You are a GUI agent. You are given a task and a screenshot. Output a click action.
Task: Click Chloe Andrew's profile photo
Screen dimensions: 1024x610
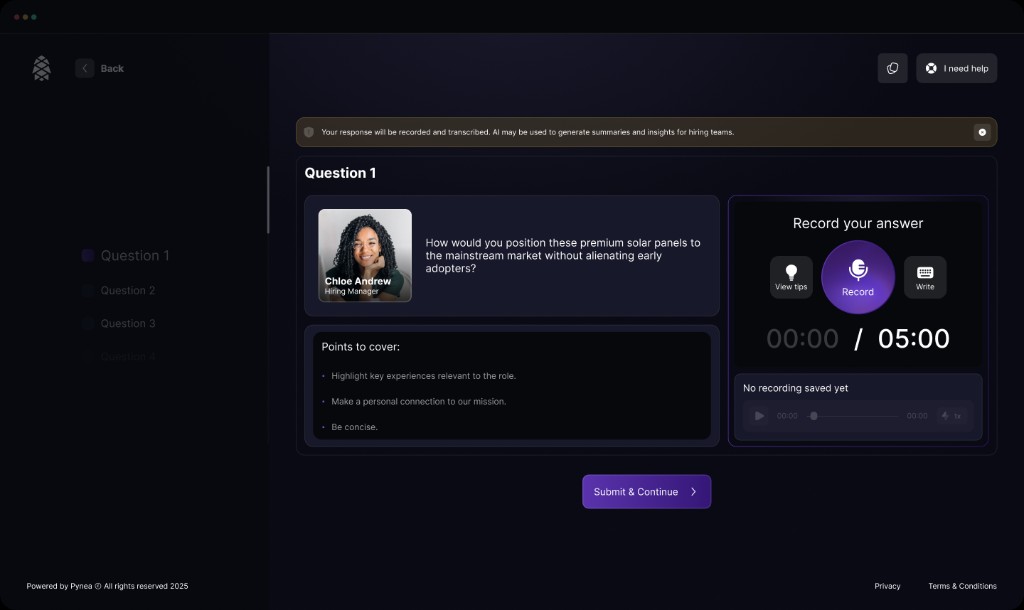365,255
